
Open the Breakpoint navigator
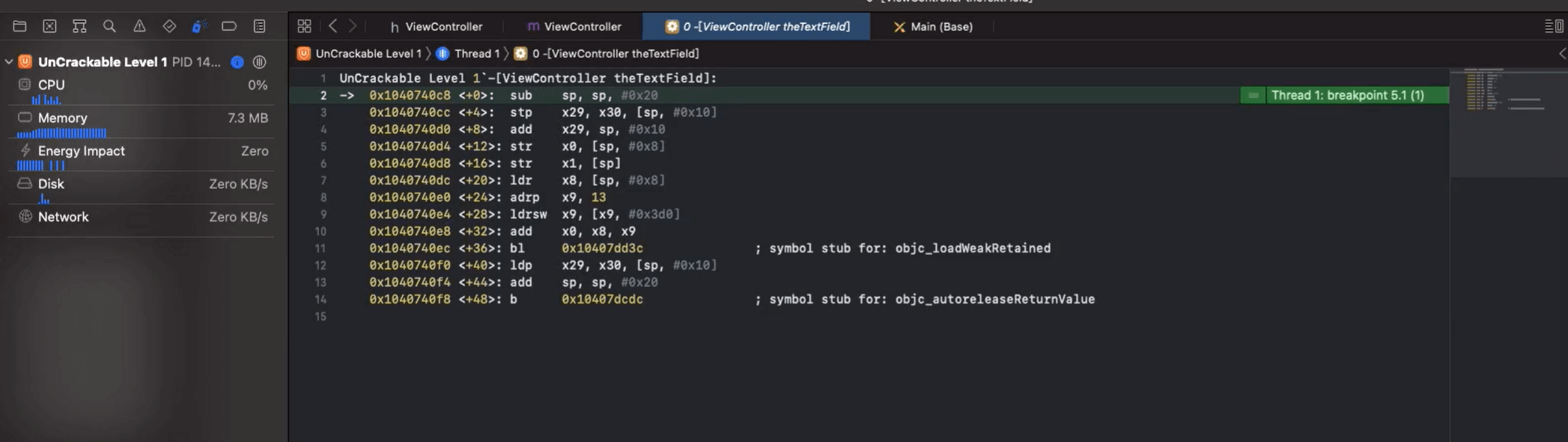coord(229,26)
